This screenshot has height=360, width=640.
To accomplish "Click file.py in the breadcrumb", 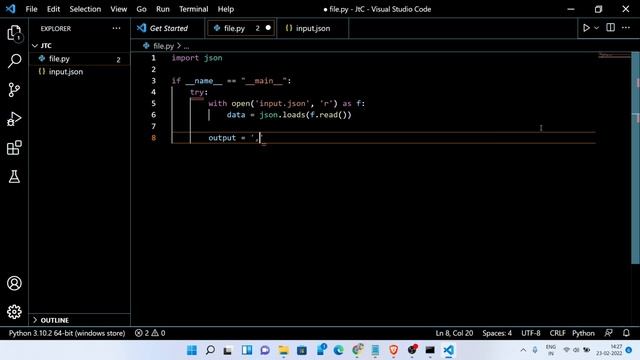I will 163,46.
